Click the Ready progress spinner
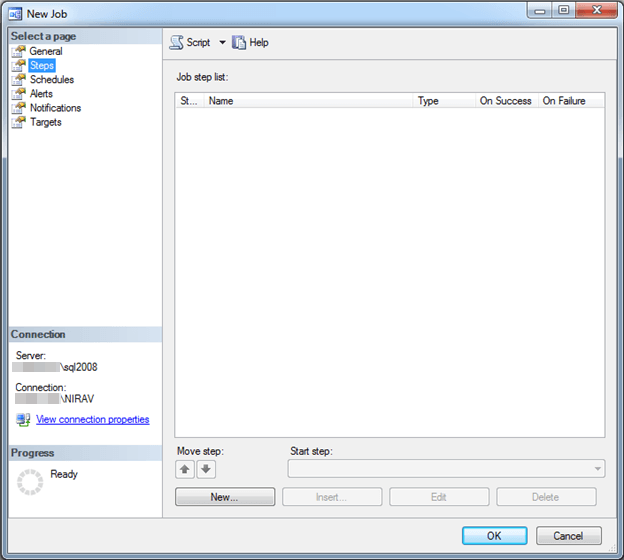The height and width of the screenshot is (560, 624). (x=30, y=482)
